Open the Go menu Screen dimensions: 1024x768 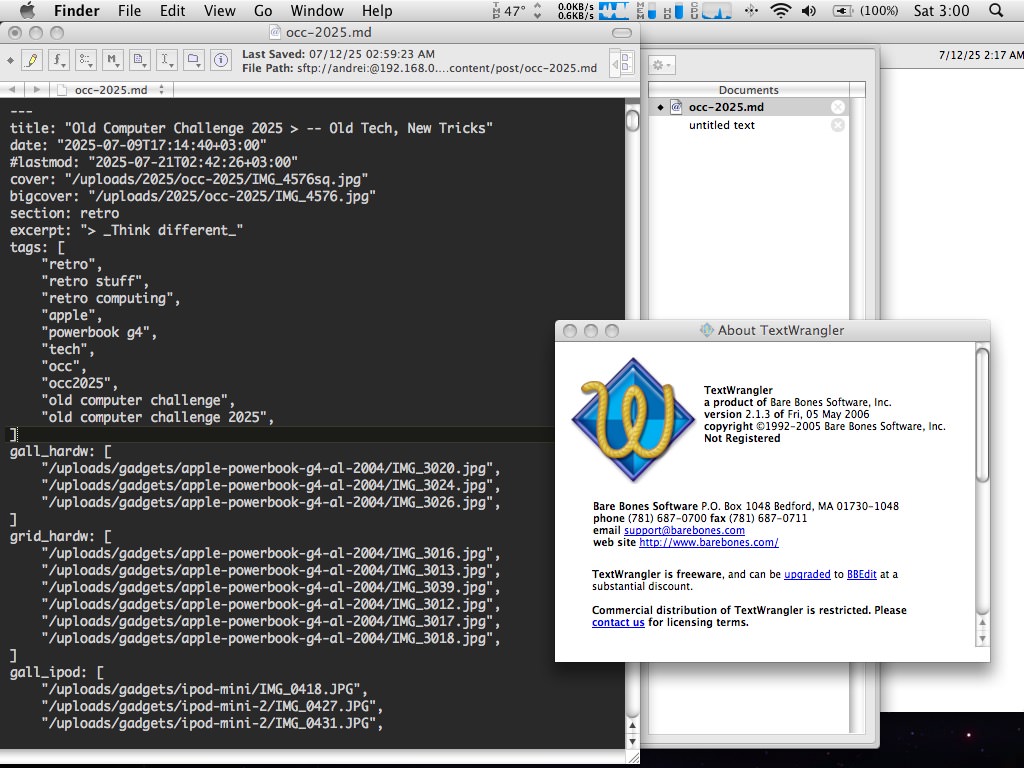pos(263,10)
